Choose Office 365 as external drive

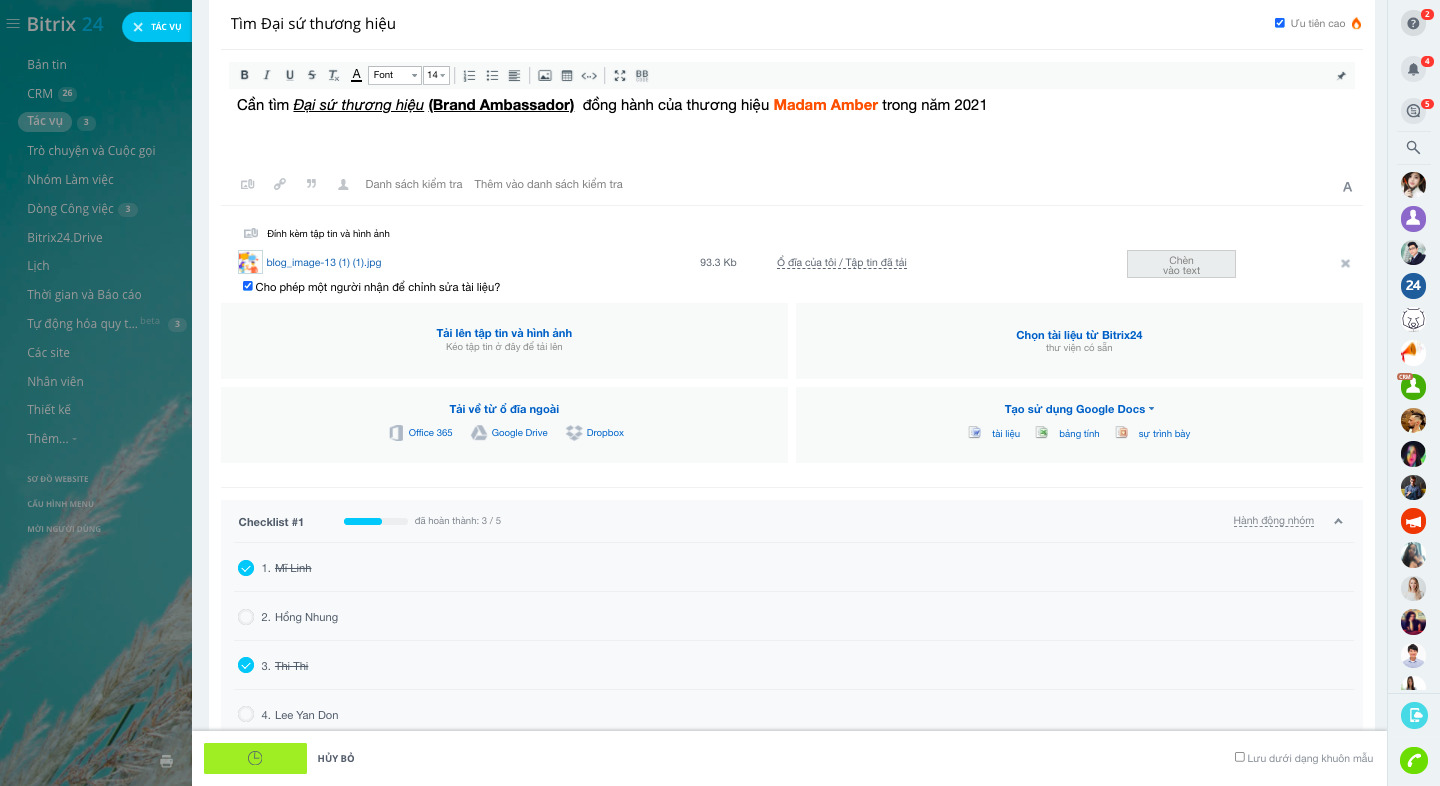click(x=421, y=433)
